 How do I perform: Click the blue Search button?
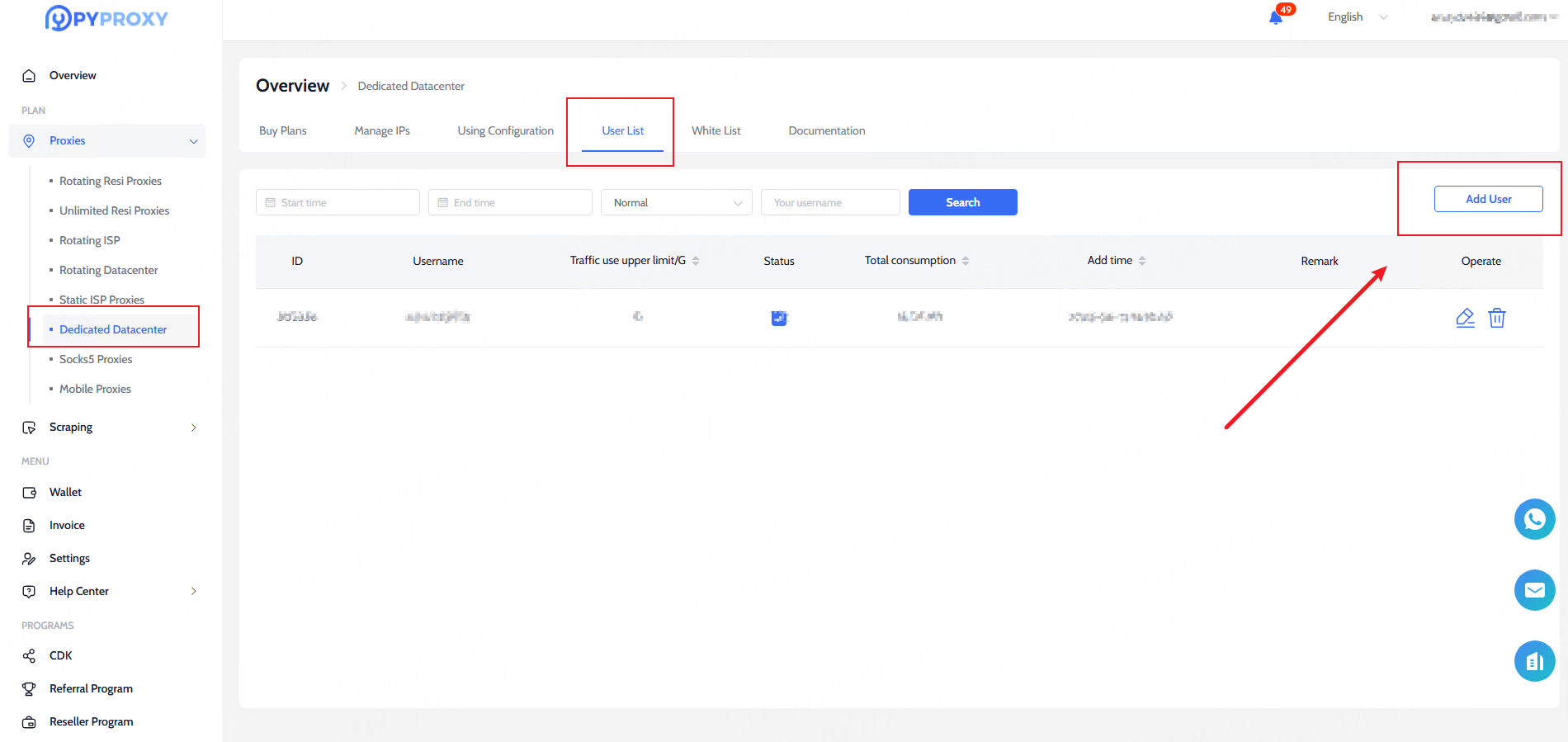(x=962, y=202)
